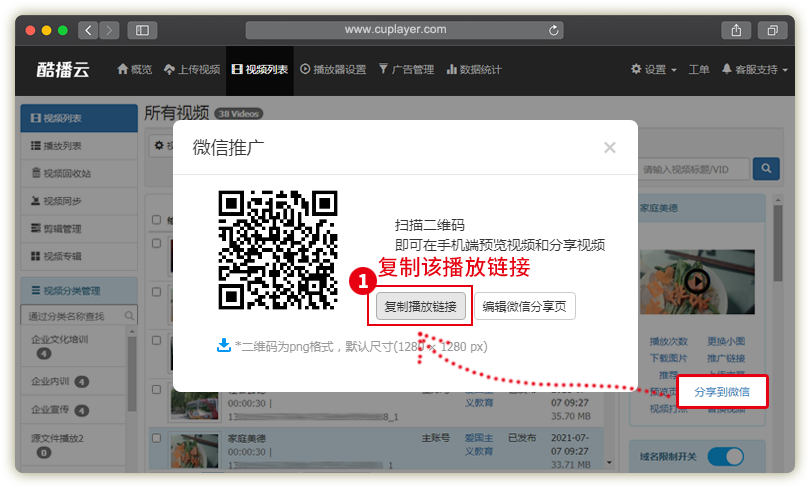Toggle the 域名限制开关 switch
The image size is (810, 488).
point(726,457)
